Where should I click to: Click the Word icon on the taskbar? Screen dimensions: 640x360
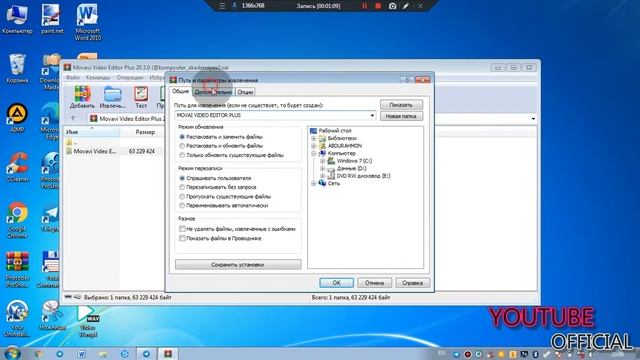81,354
